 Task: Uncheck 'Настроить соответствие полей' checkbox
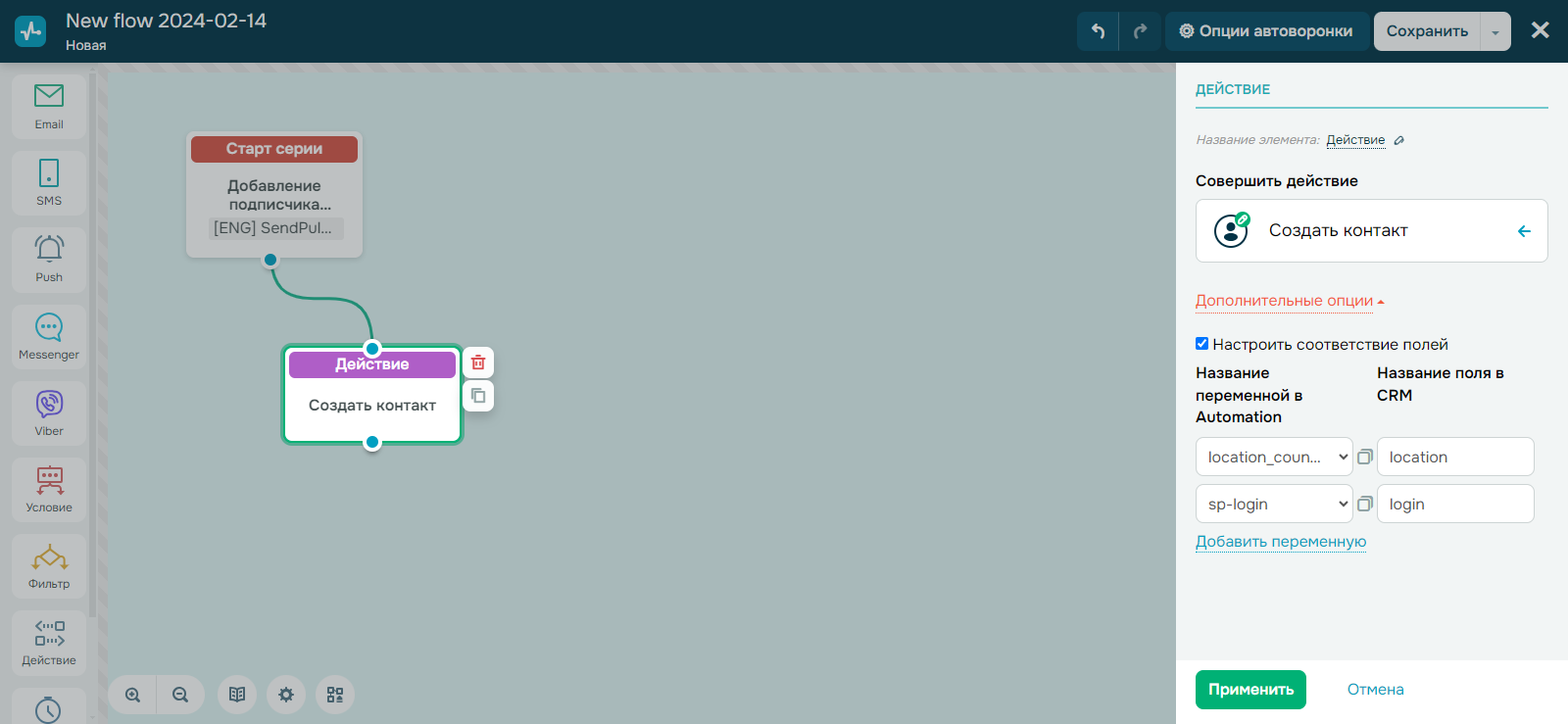coord(1201,344)
